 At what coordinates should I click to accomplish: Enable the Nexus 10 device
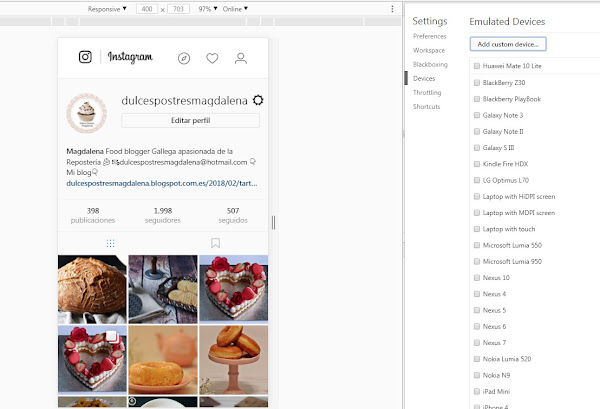point(477,278)
